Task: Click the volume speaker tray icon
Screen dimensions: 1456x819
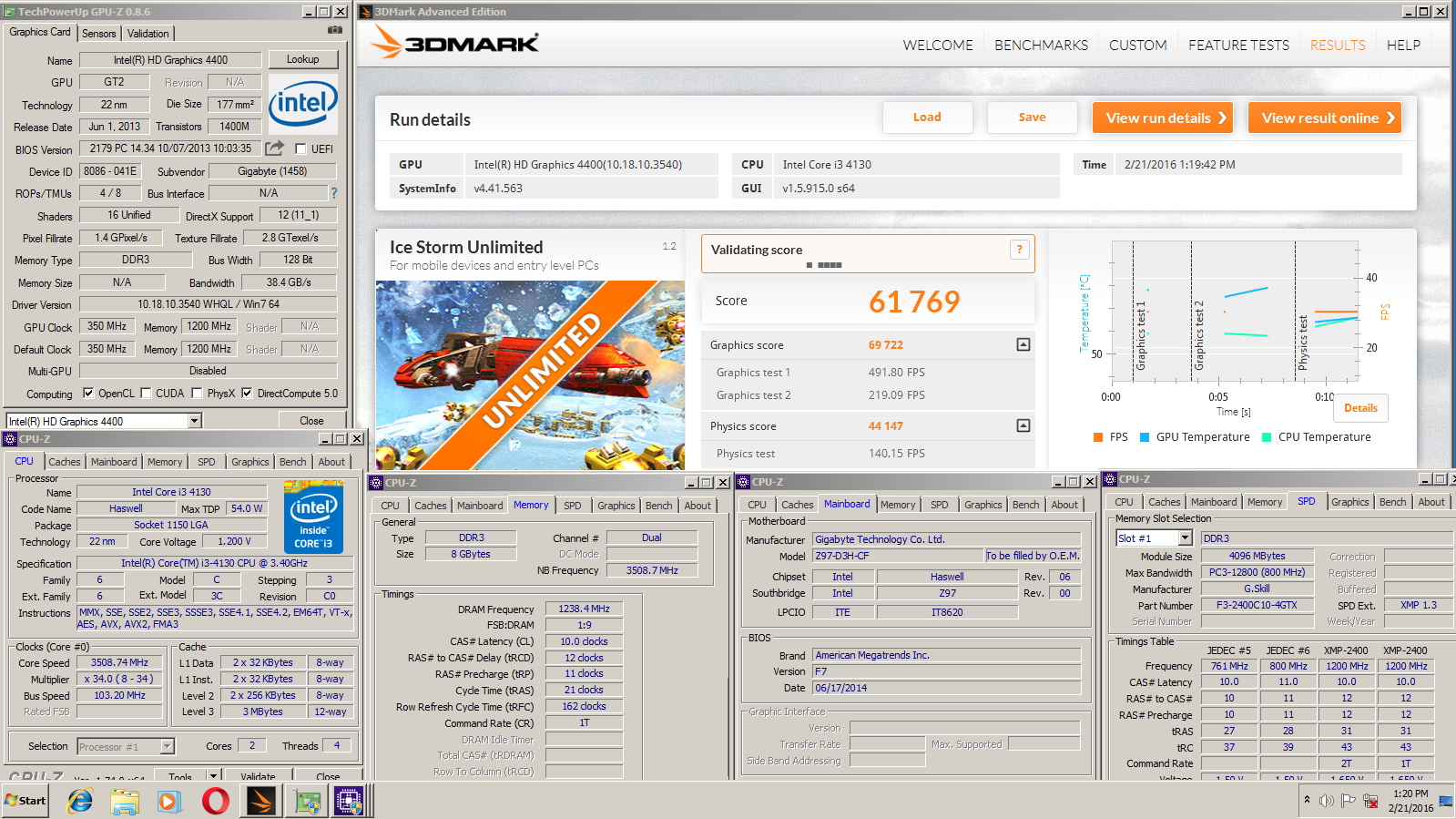Action: [x=1327, y=801]
